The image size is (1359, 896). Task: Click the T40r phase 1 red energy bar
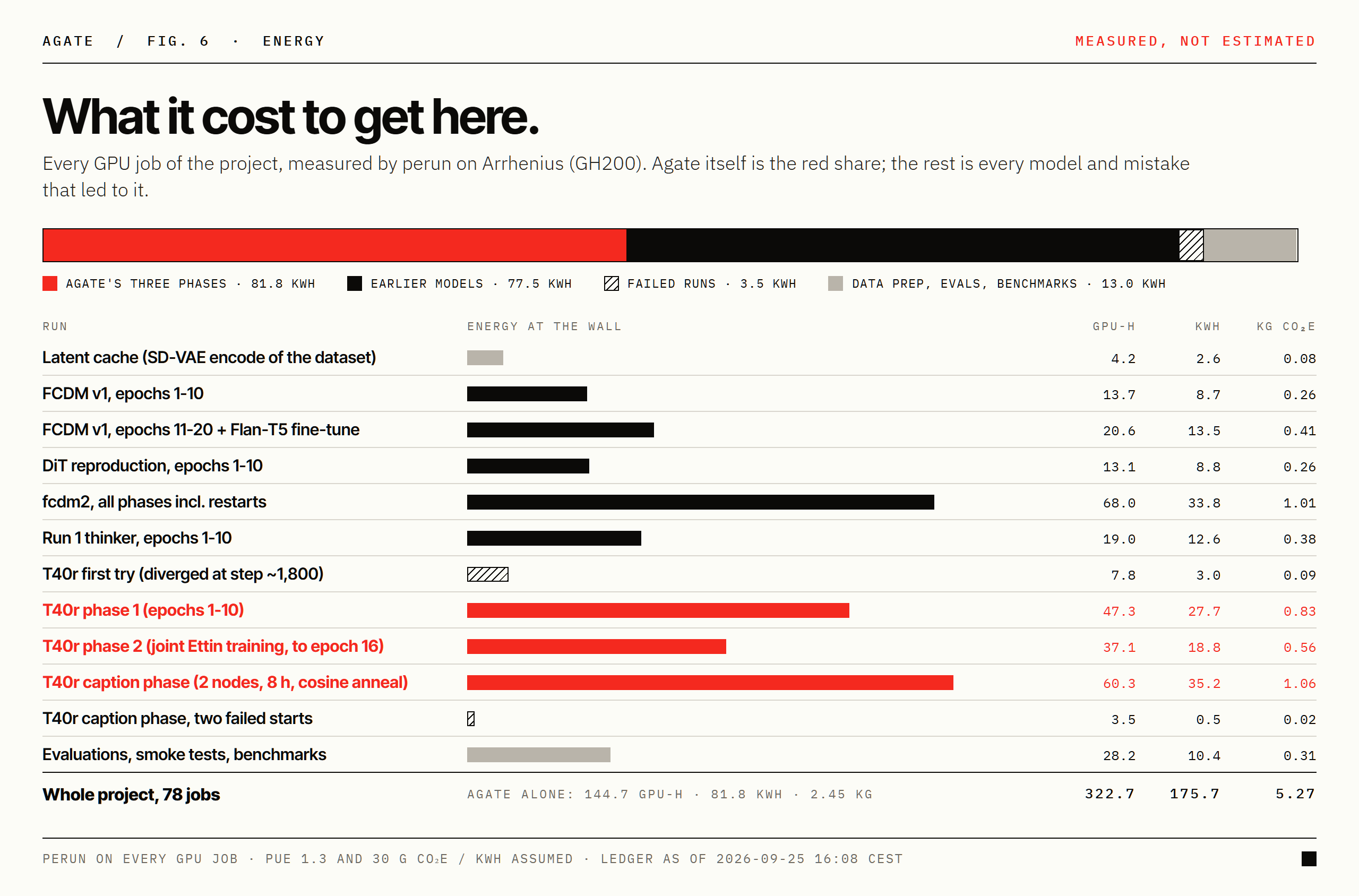658,610
